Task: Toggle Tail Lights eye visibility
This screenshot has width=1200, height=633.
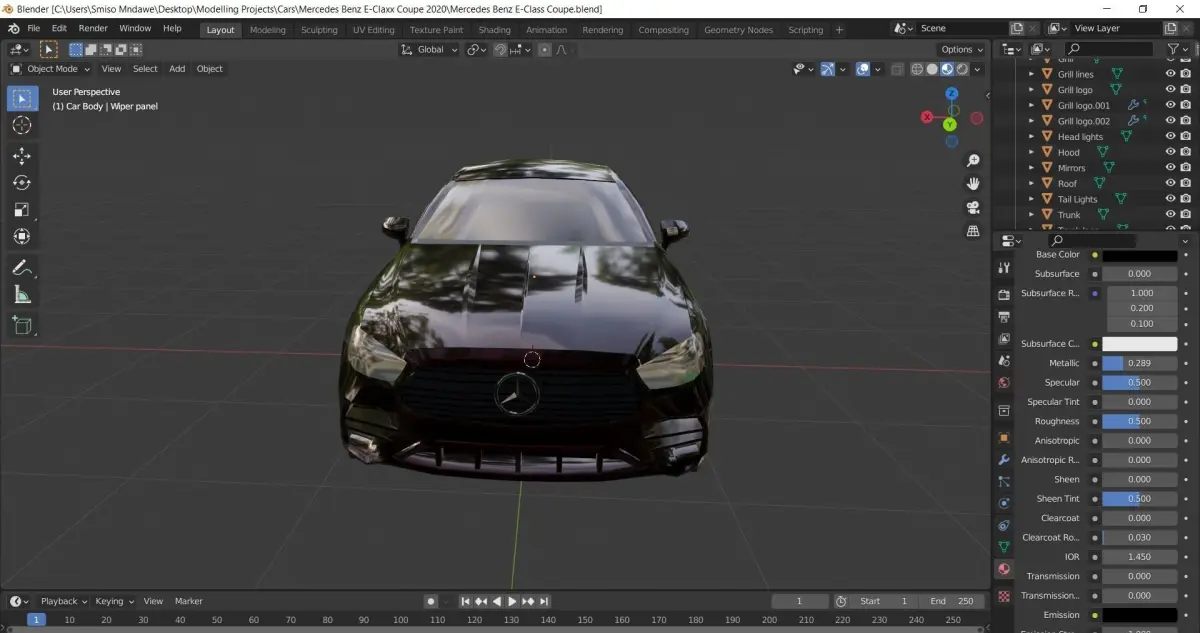Action: click(1170, 199)
